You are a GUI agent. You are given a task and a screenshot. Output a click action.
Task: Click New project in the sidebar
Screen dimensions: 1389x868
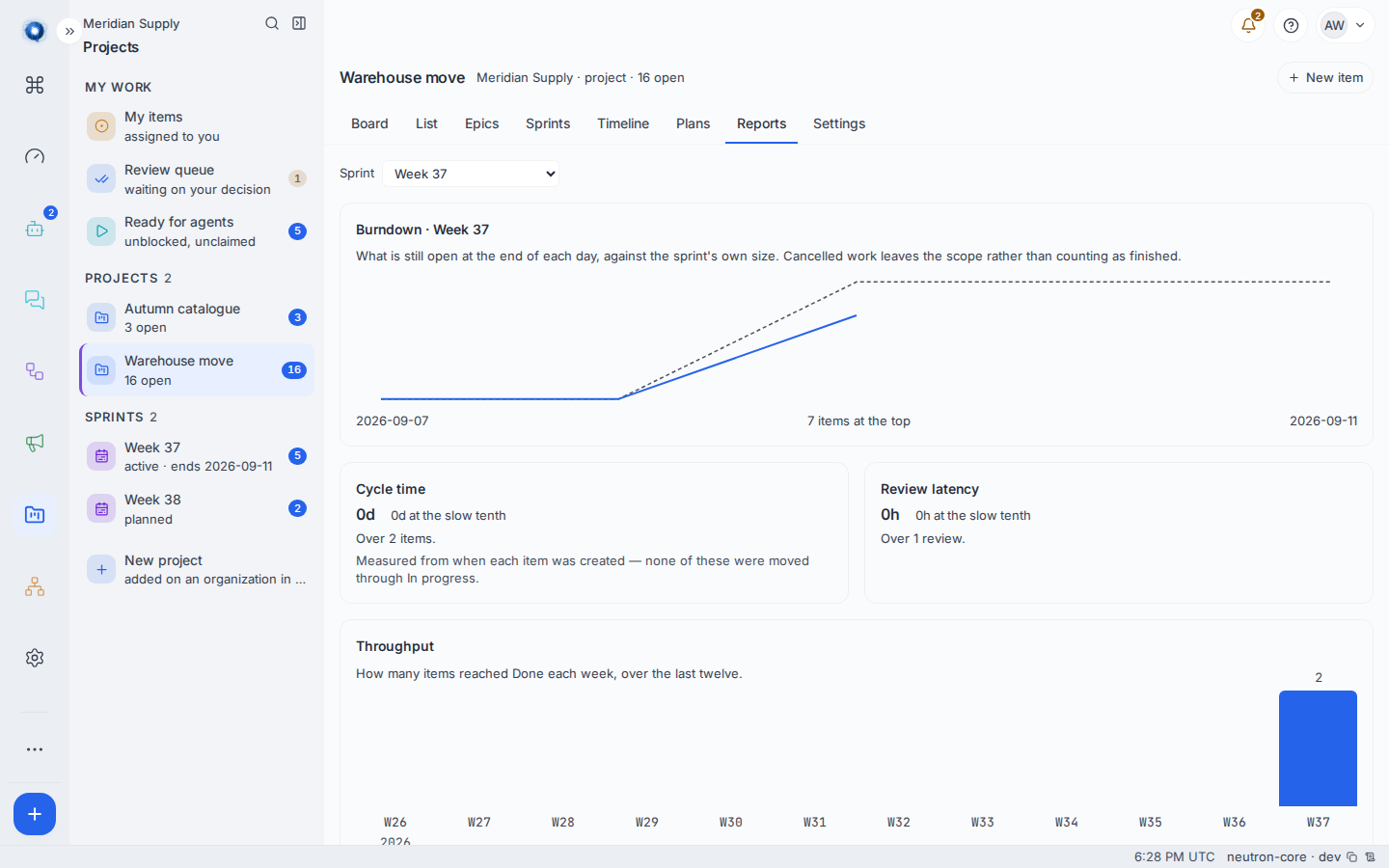coord(197,569)
